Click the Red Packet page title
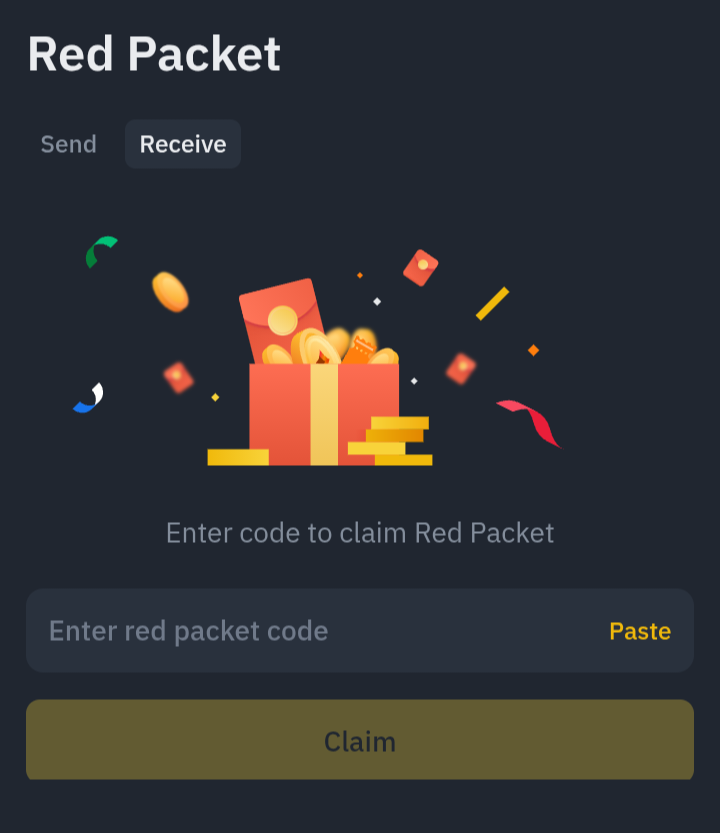The width and height of the screenshot is (720, 833). pos(154,54)
